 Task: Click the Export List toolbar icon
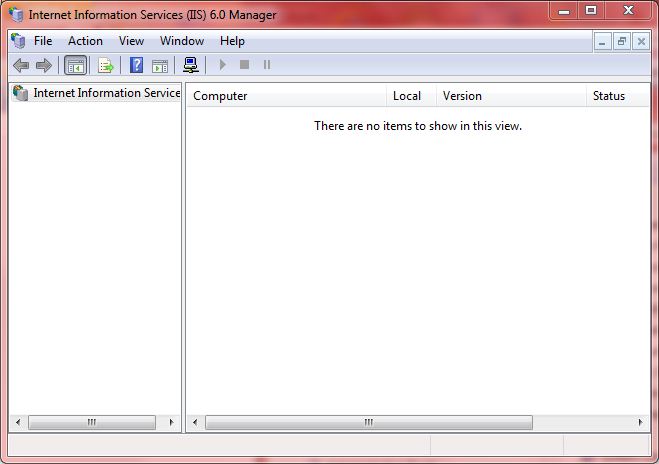point(105,65)
